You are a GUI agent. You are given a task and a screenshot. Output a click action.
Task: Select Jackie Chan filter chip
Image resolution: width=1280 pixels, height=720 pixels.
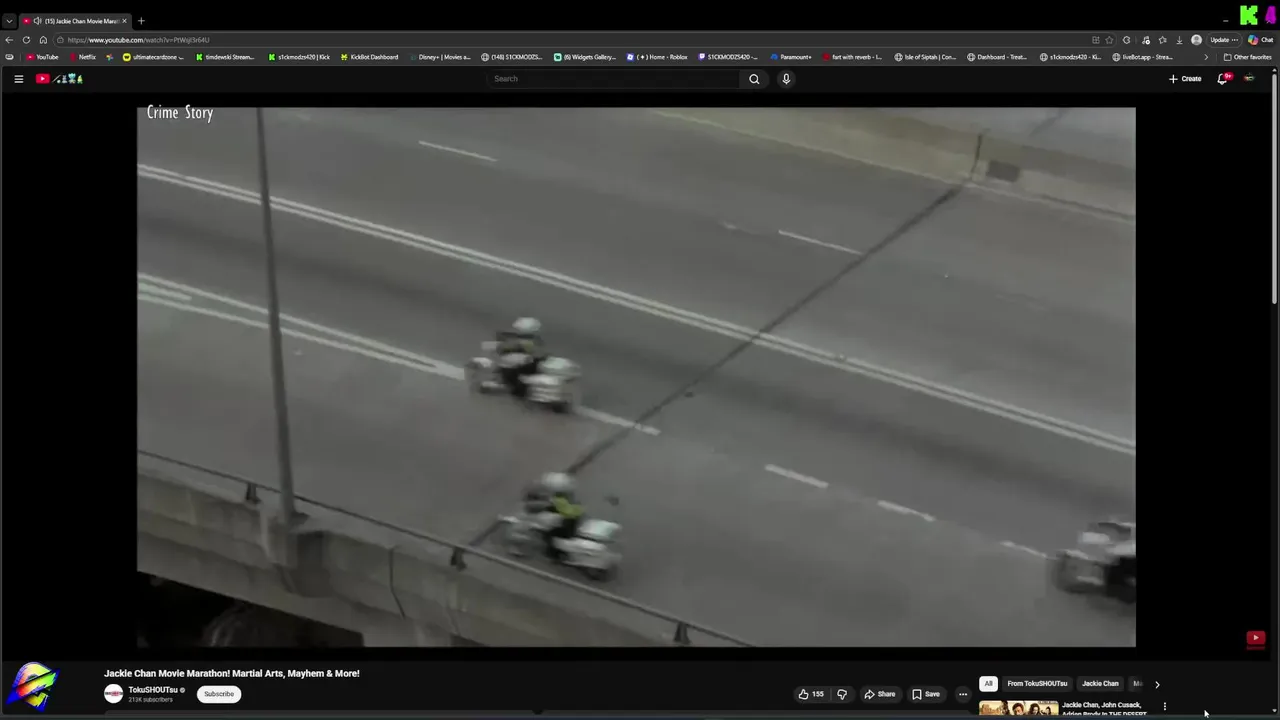point(1100,684)
